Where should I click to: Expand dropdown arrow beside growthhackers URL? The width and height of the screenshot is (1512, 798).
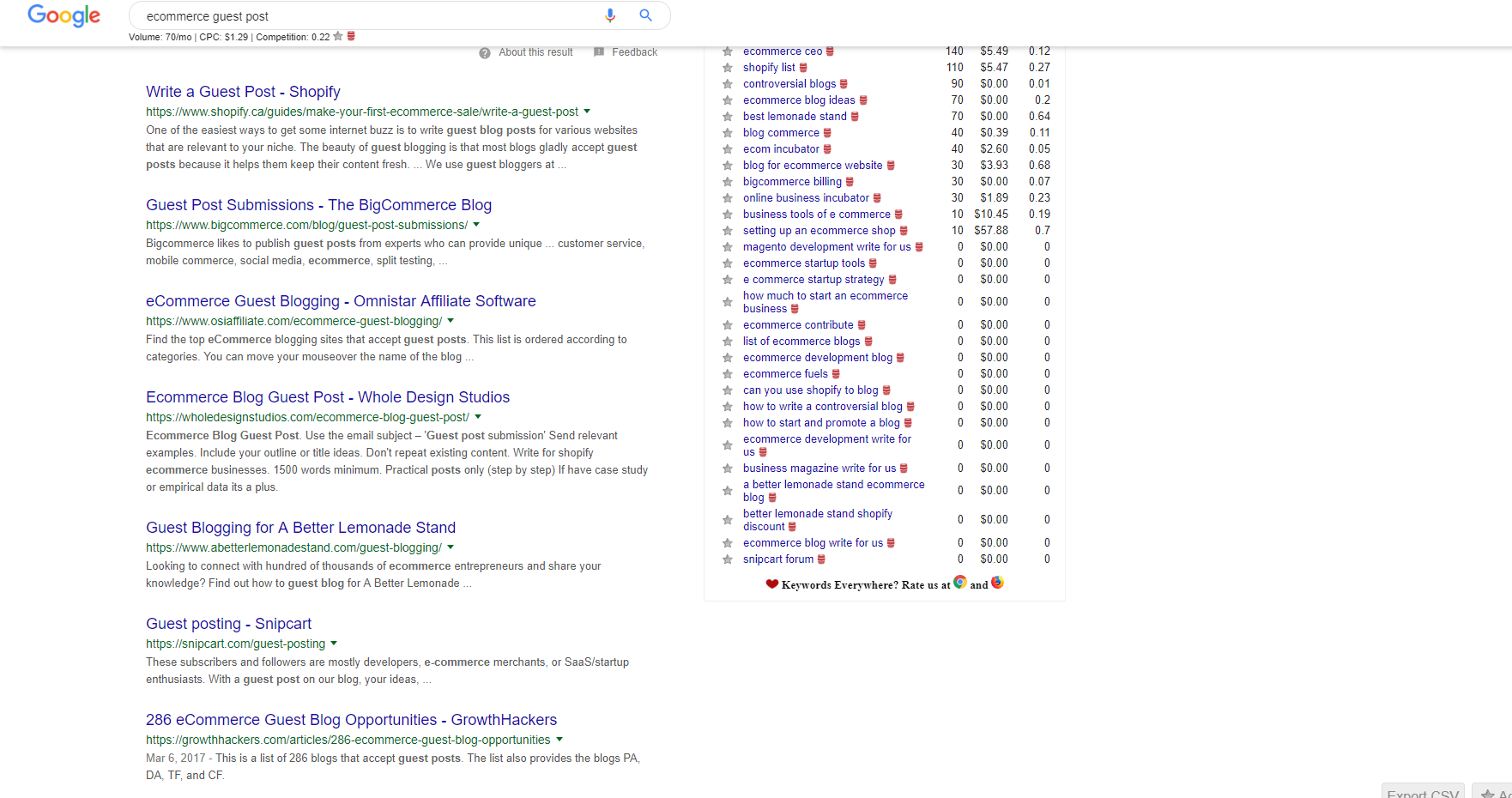click(559, 740)
